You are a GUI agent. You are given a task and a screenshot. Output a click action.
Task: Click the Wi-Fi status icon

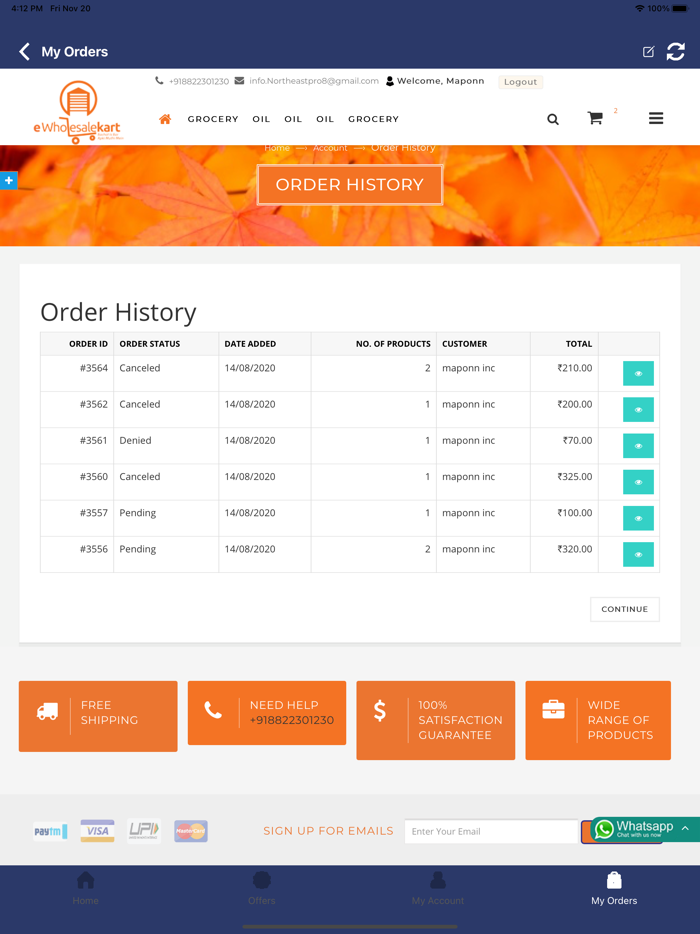coord(640,8)
